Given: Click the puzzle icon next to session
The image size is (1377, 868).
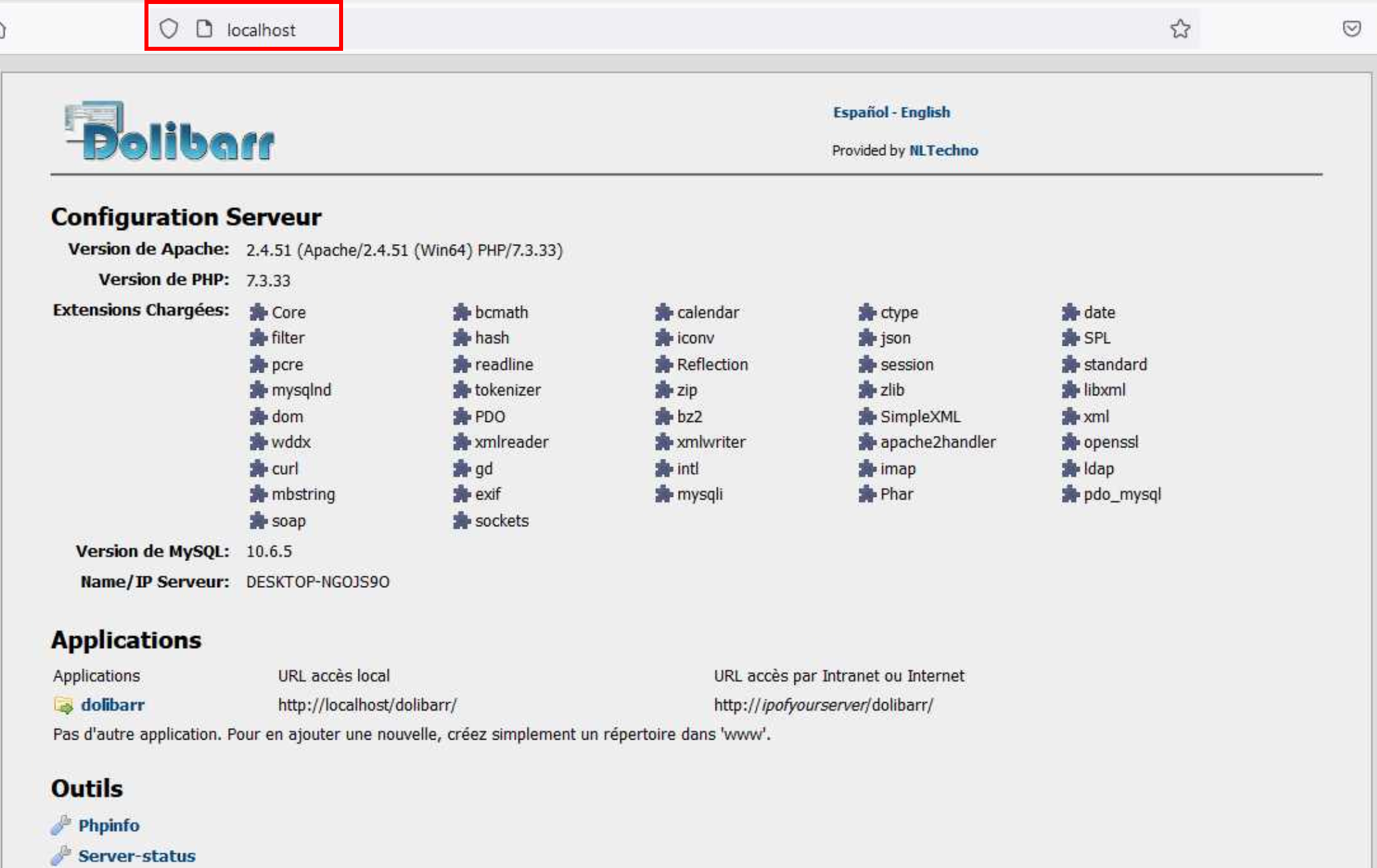Looking at the screenshot, I should 867,364.
